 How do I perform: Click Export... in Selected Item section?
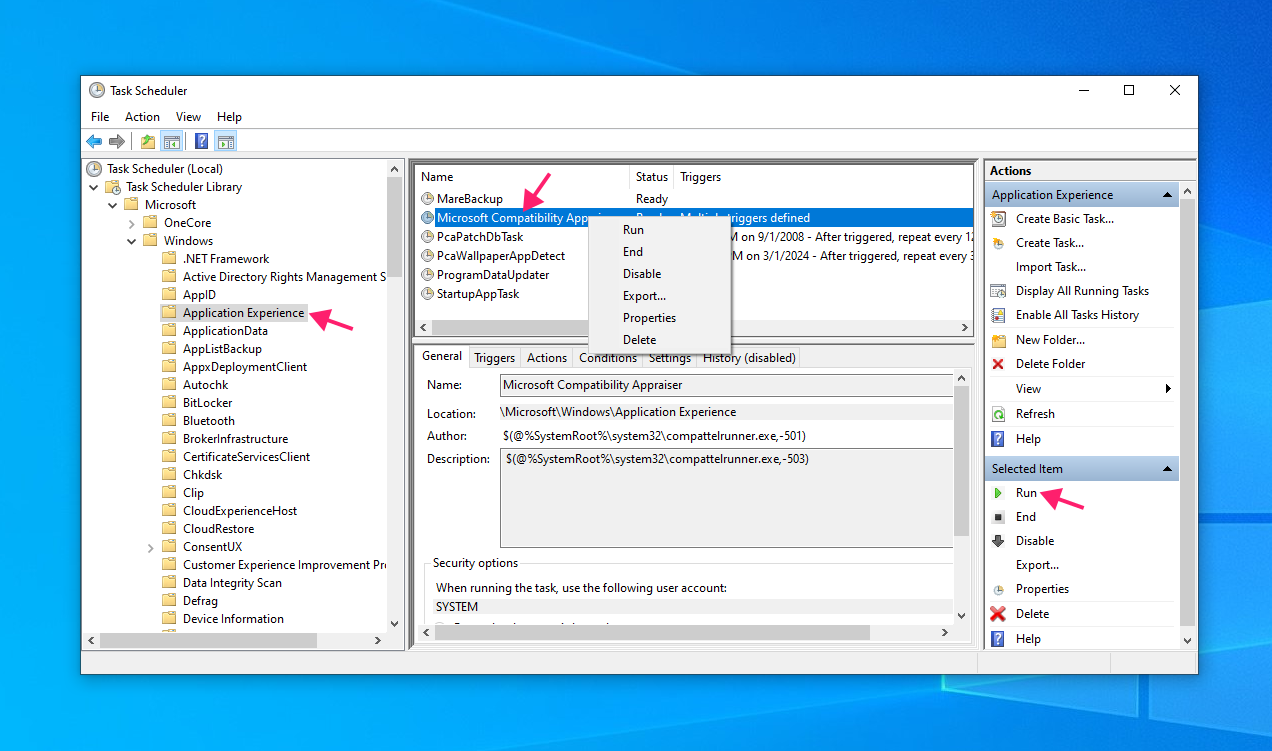pyautogui.click(x=1037, y=565)
